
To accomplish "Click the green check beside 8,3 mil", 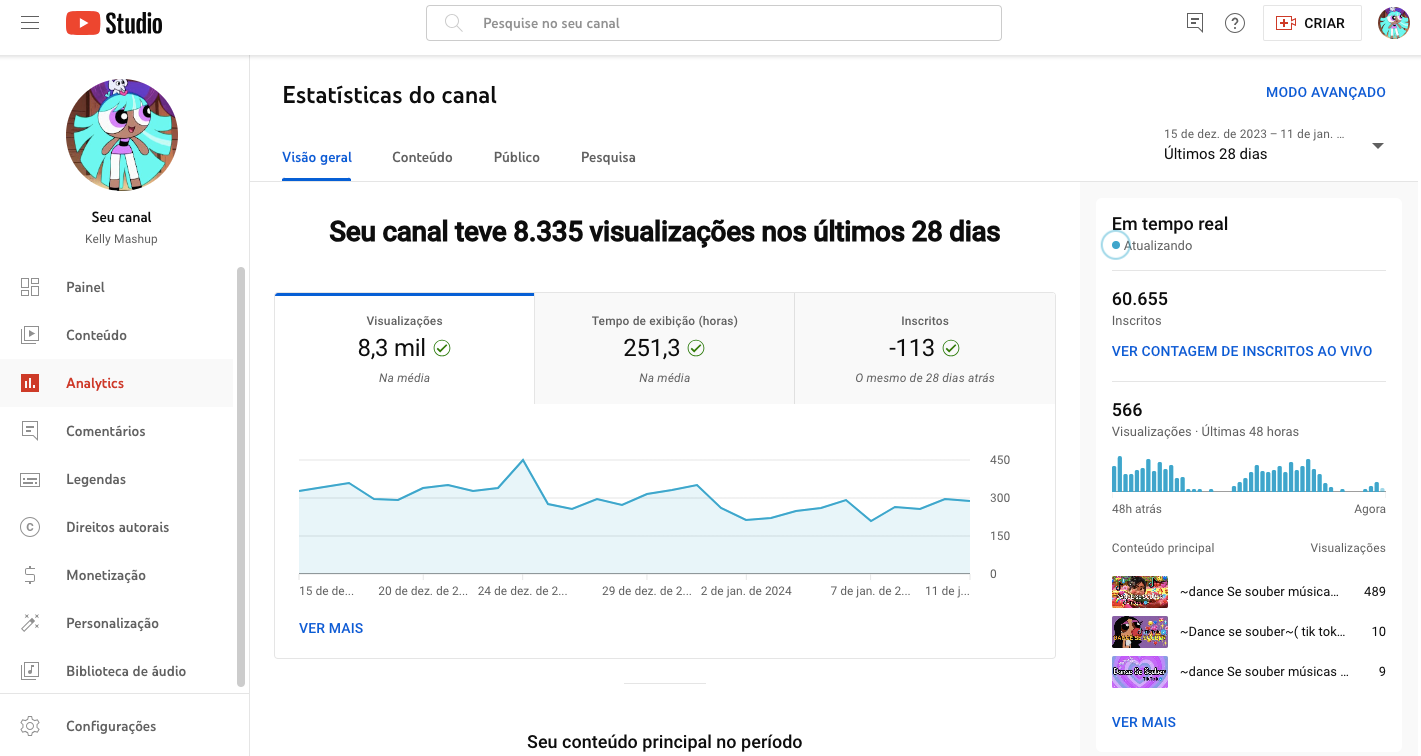I will 442,348.
